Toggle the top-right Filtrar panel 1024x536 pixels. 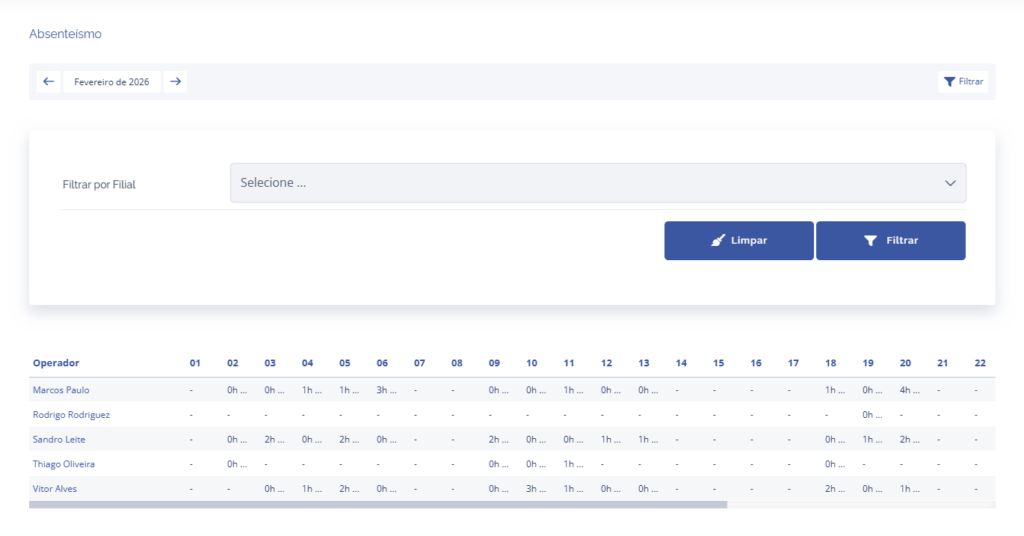coord(964,82)
